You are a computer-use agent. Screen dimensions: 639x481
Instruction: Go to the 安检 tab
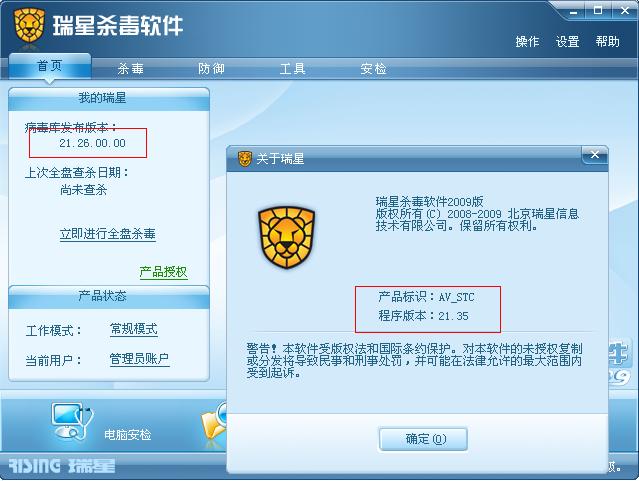(373, 68)
